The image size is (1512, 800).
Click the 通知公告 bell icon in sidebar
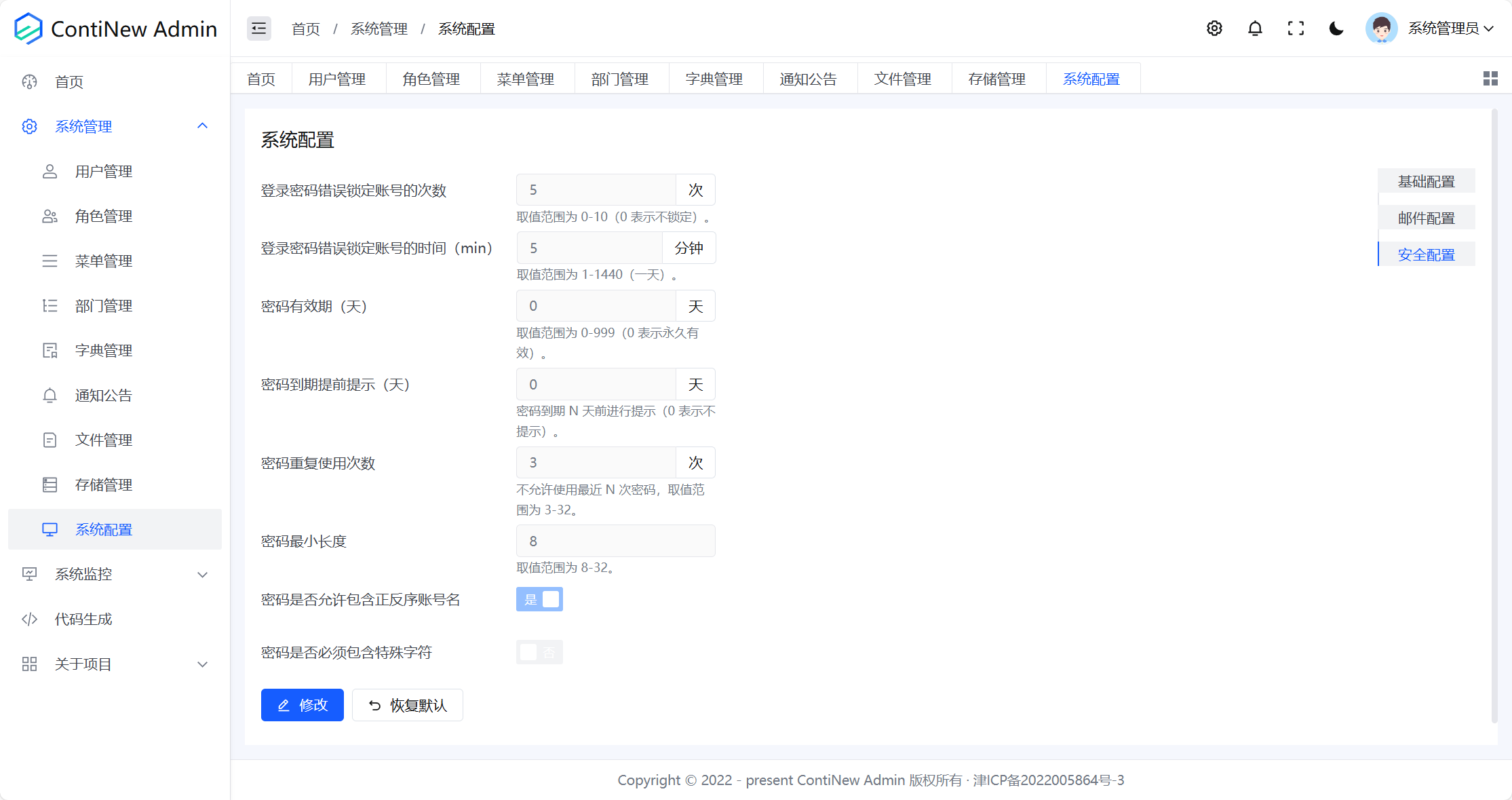50,395
